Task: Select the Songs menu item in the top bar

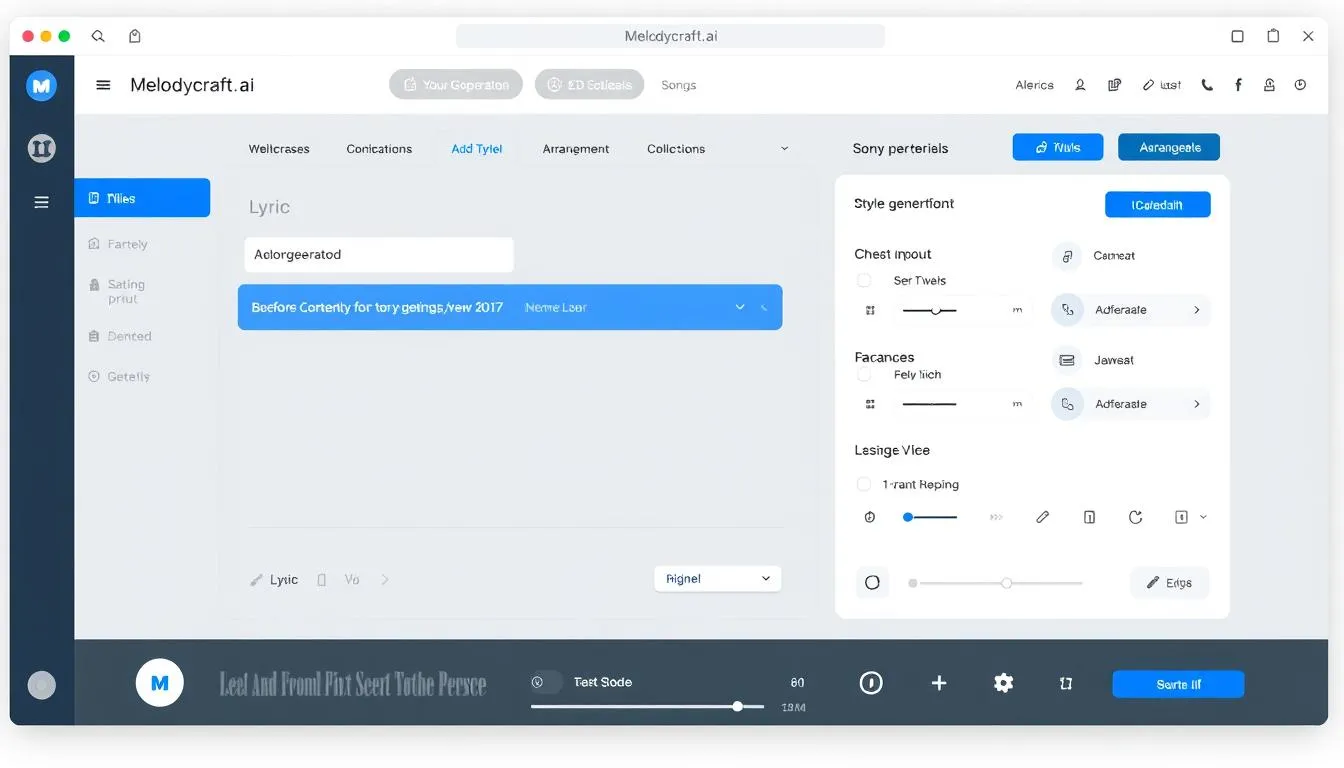Action: [x=678, y=85]
